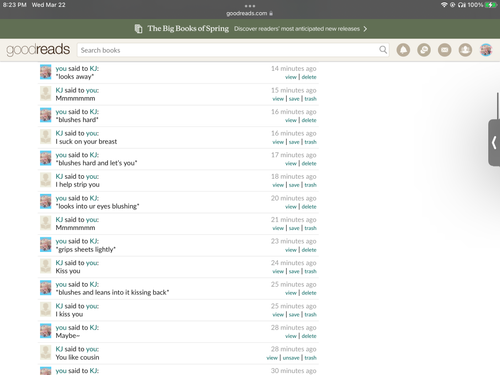Click the page scrollbar on the right edge

[498, 105]
